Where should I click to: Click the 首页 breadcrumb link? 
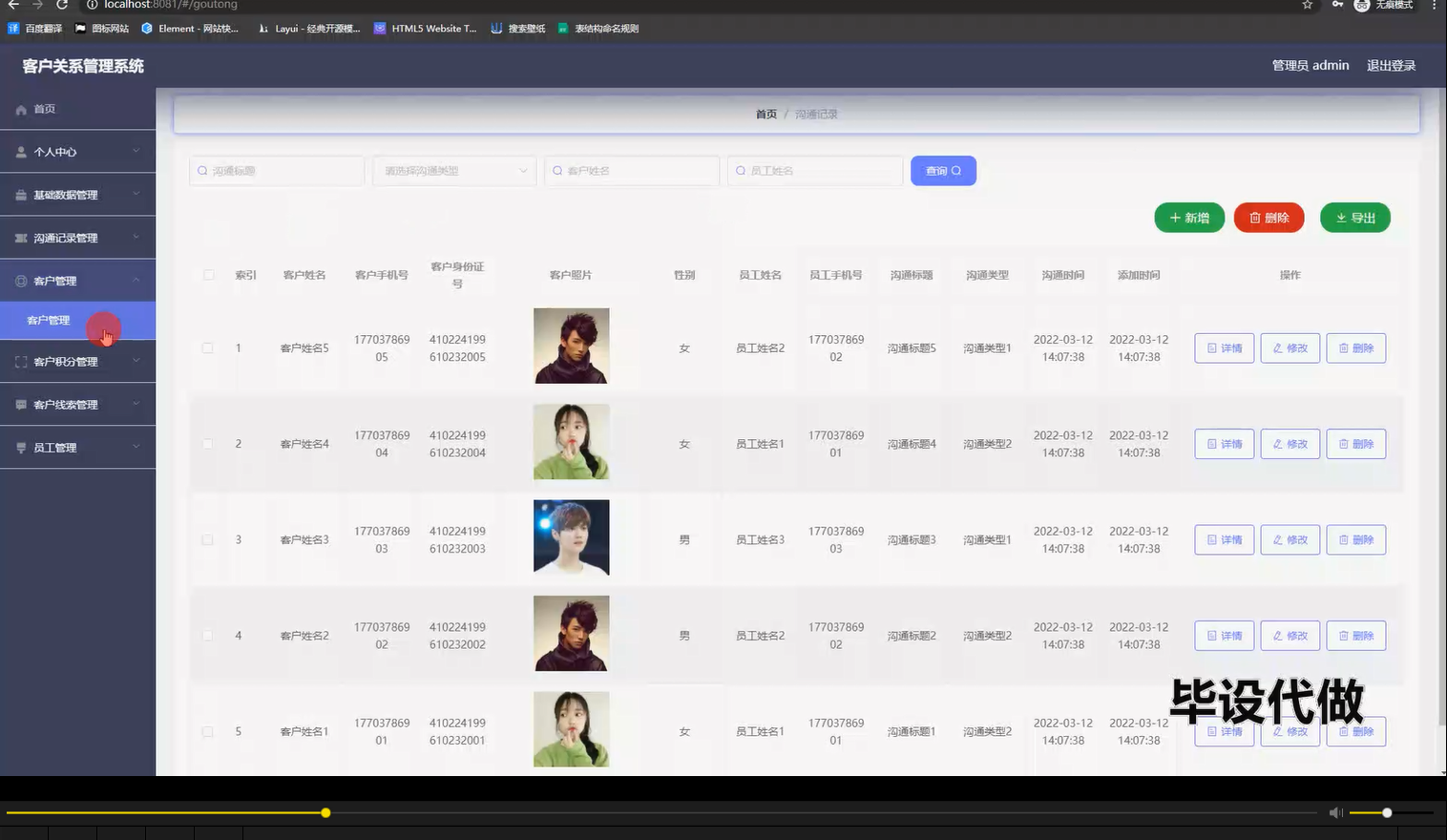click(766, 115)
